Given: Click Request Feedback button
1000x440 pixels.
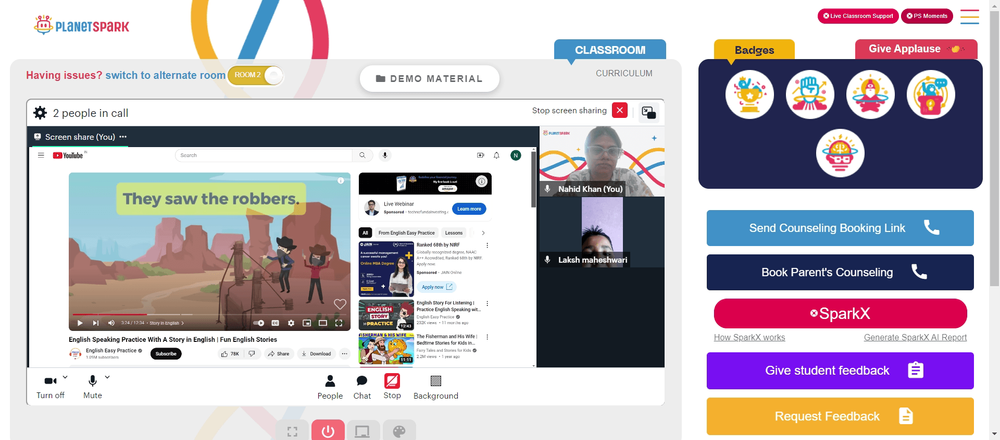Looking at the screenshot, I should click(840, 416).
